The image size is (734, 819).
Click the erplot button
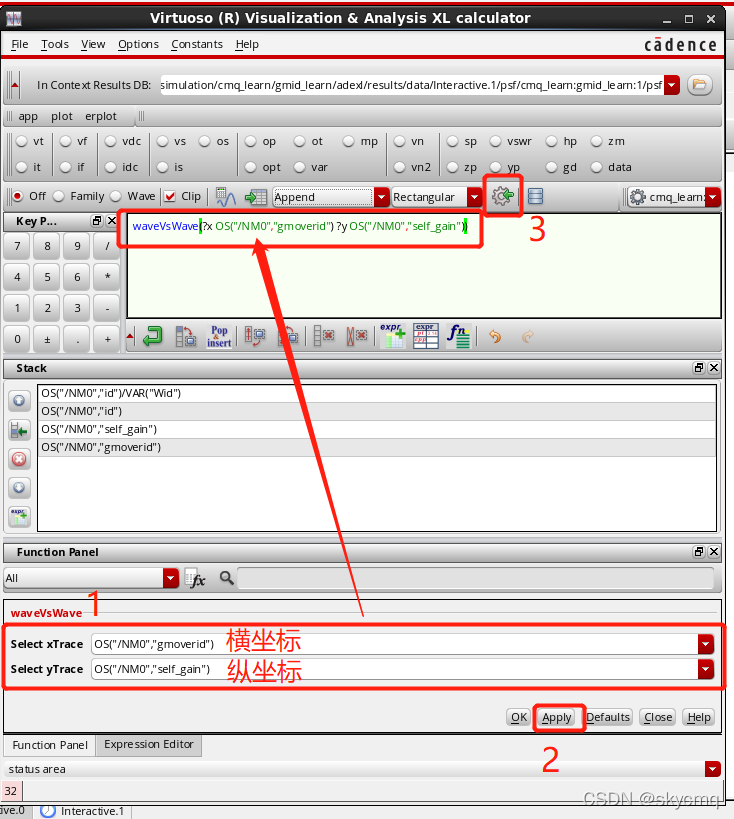(101, 116)
